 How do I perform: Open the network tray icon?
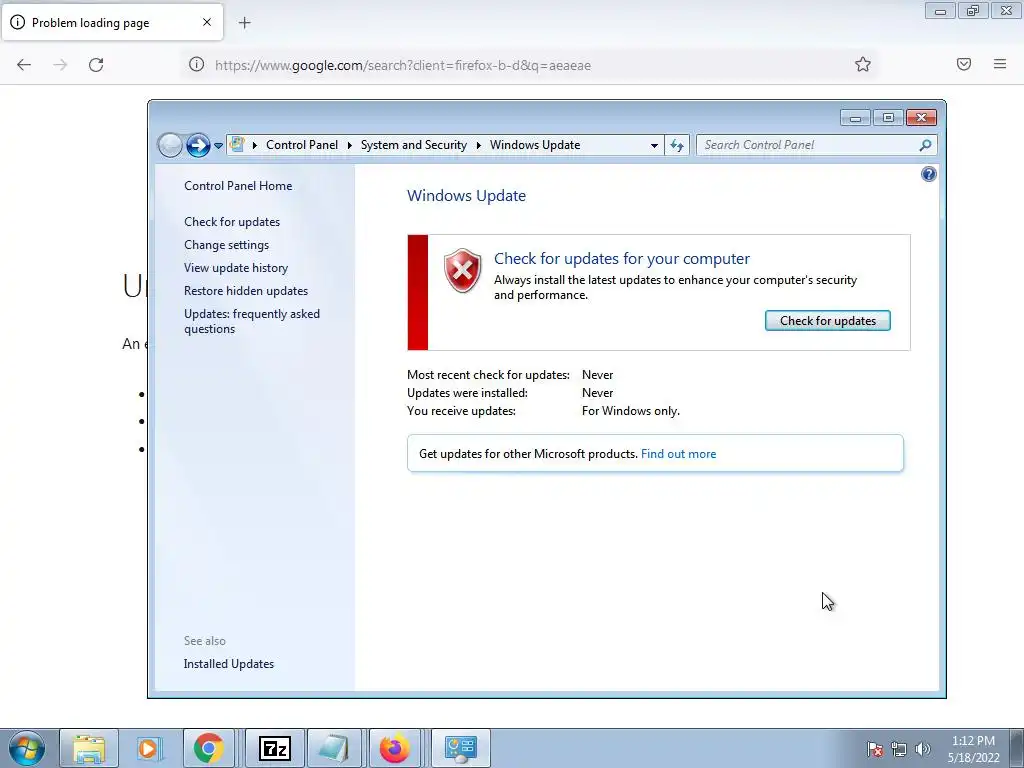tap(899, 749)
